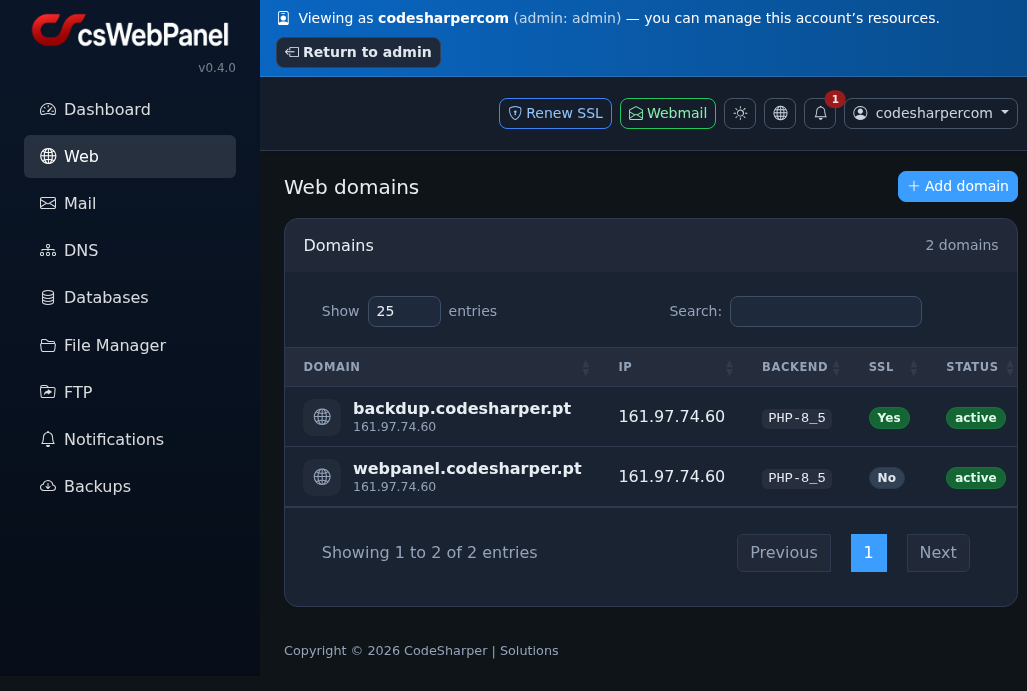
Task: Click PHP-8_5 badge for backdup.codesharper.pt
Action: (x=796, y=418)
